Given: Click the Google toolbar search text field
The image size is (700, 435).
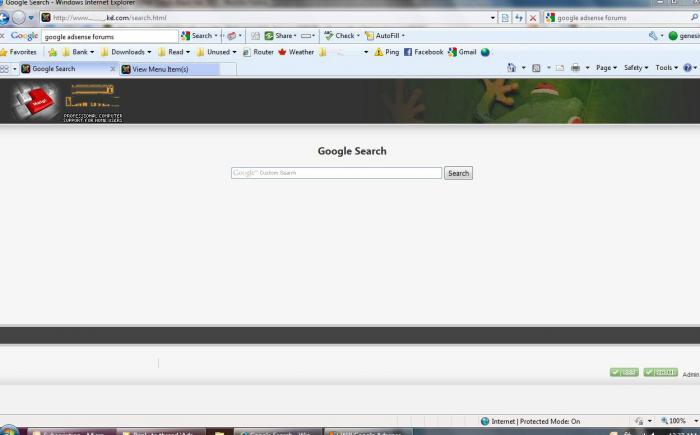Looking at the screenshot, I should (x=110, y=36).
